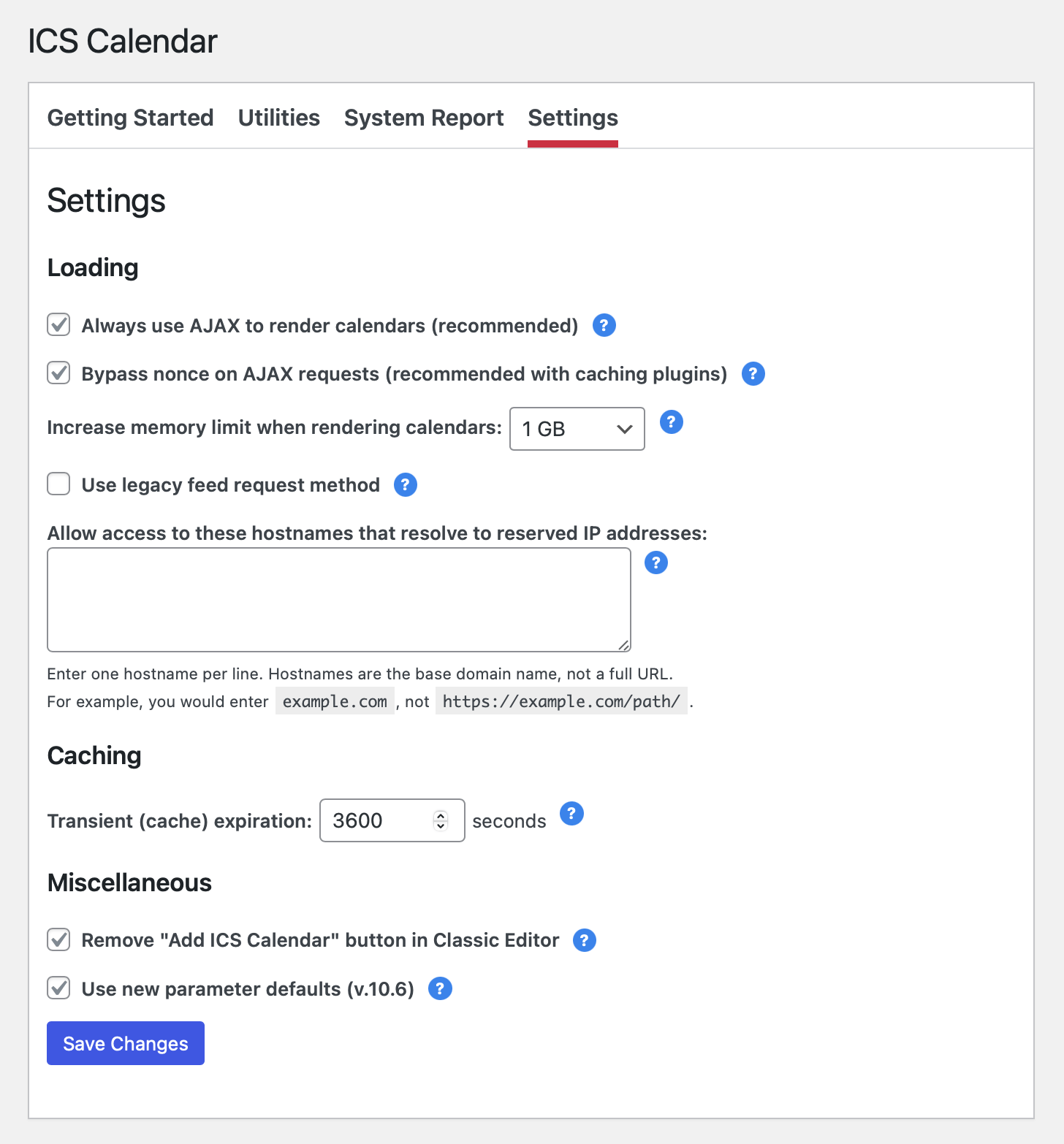Viewport: 1064px width, 1144px height.
Task: Show help for legacy feed request method
Action: [405, 484]
